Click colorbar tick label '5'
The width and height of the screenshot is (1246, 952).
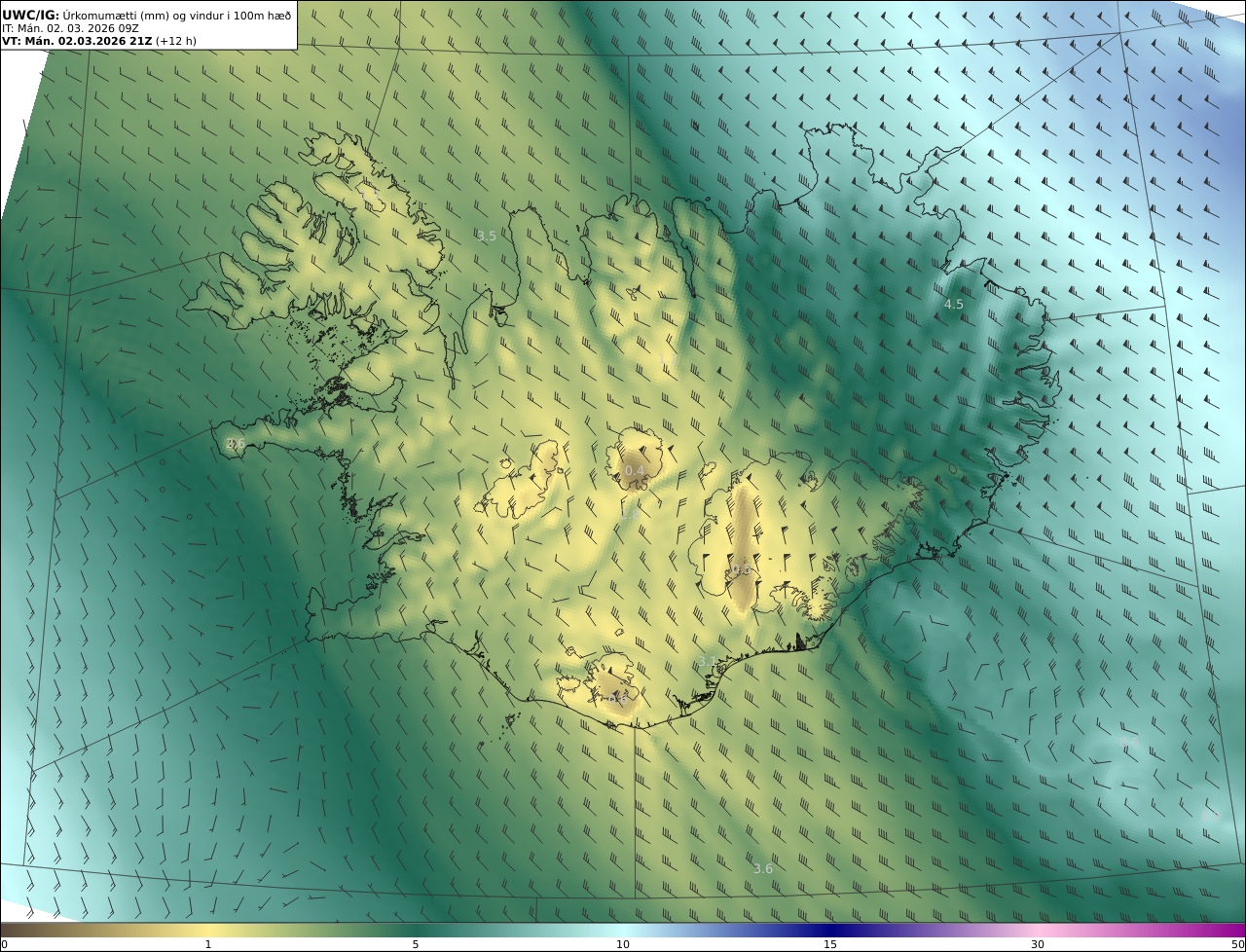point(416,944)
